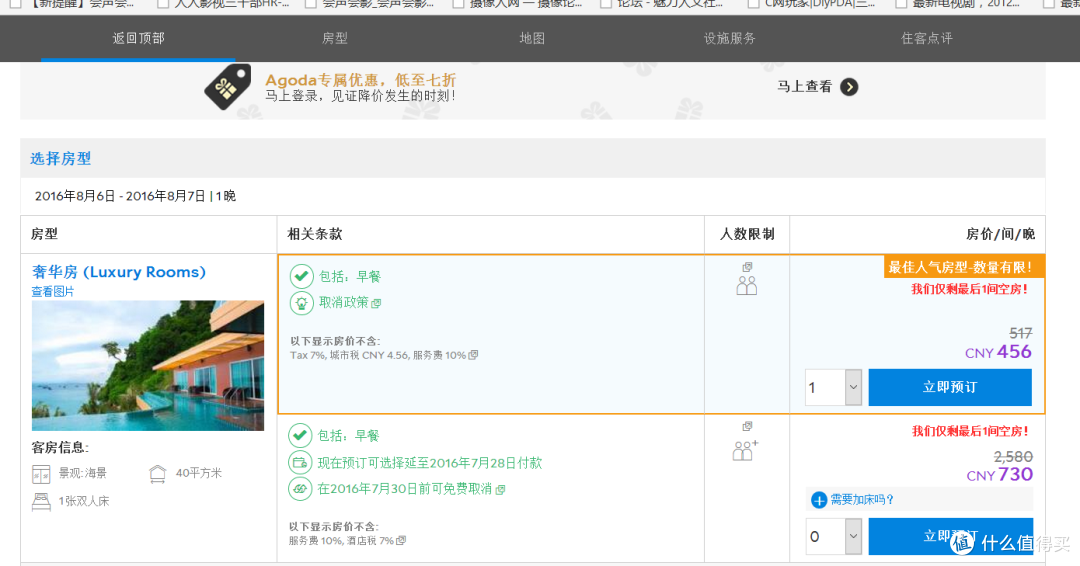Click the luxury room pool photo thumbnail

click(147, 366)
